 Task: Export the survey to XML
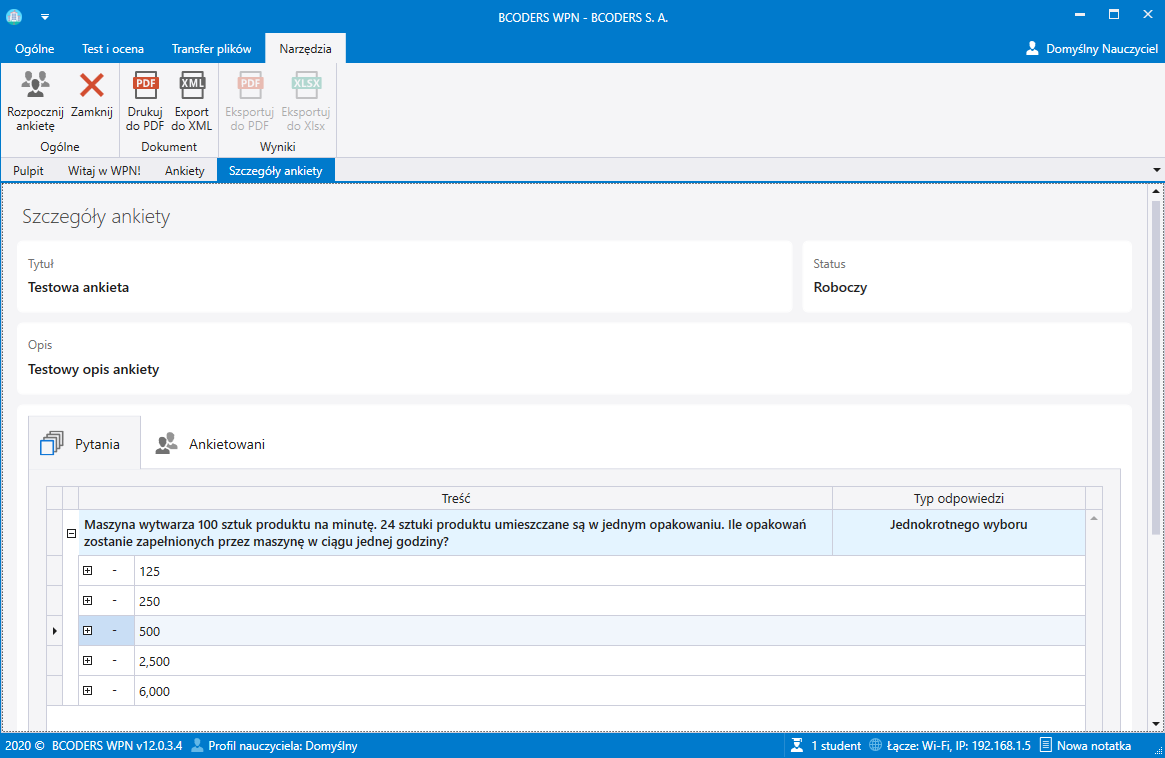pos(192,100)
